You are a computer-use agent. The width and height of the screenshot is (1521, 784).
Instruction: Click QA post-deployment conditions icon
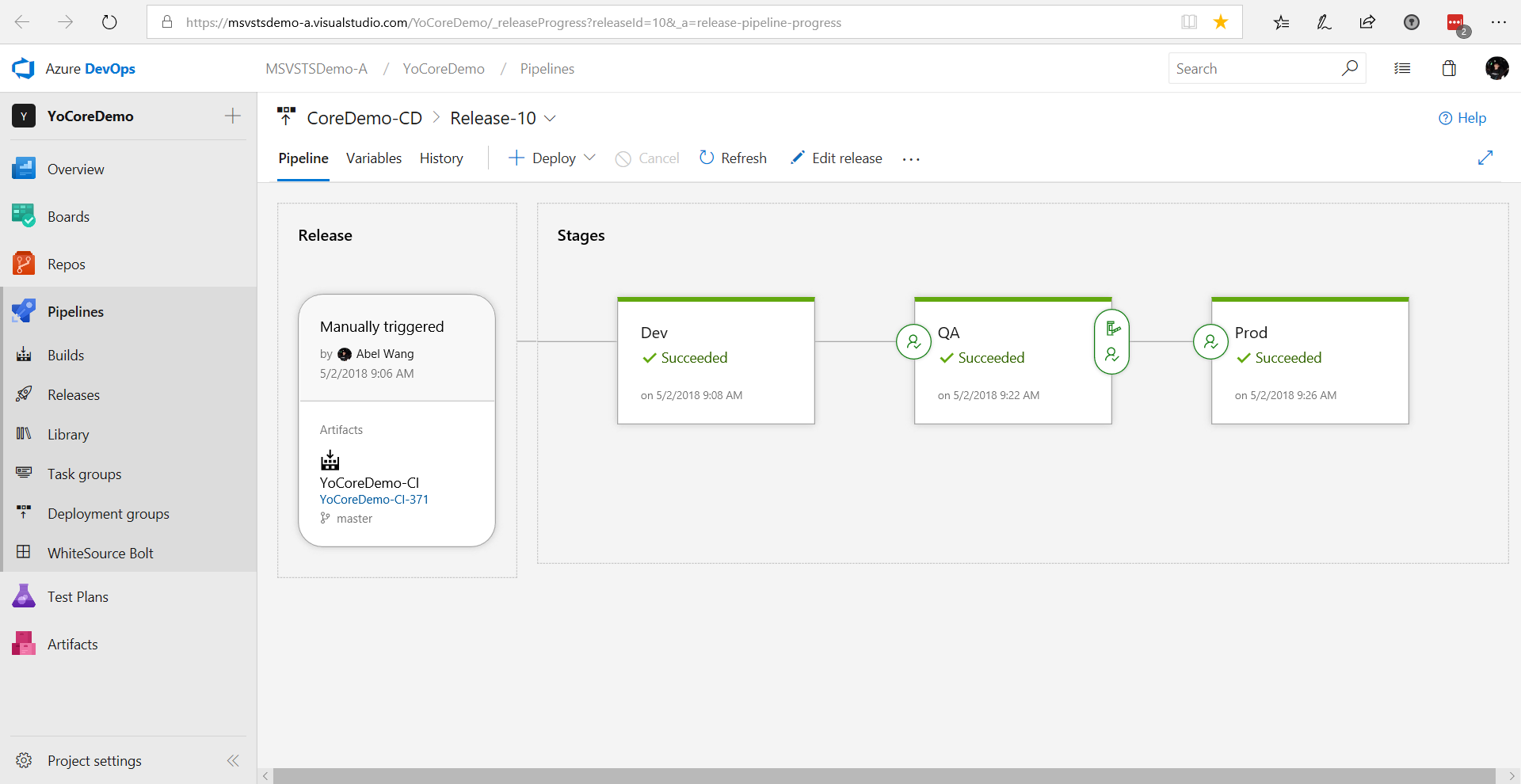1112,342
